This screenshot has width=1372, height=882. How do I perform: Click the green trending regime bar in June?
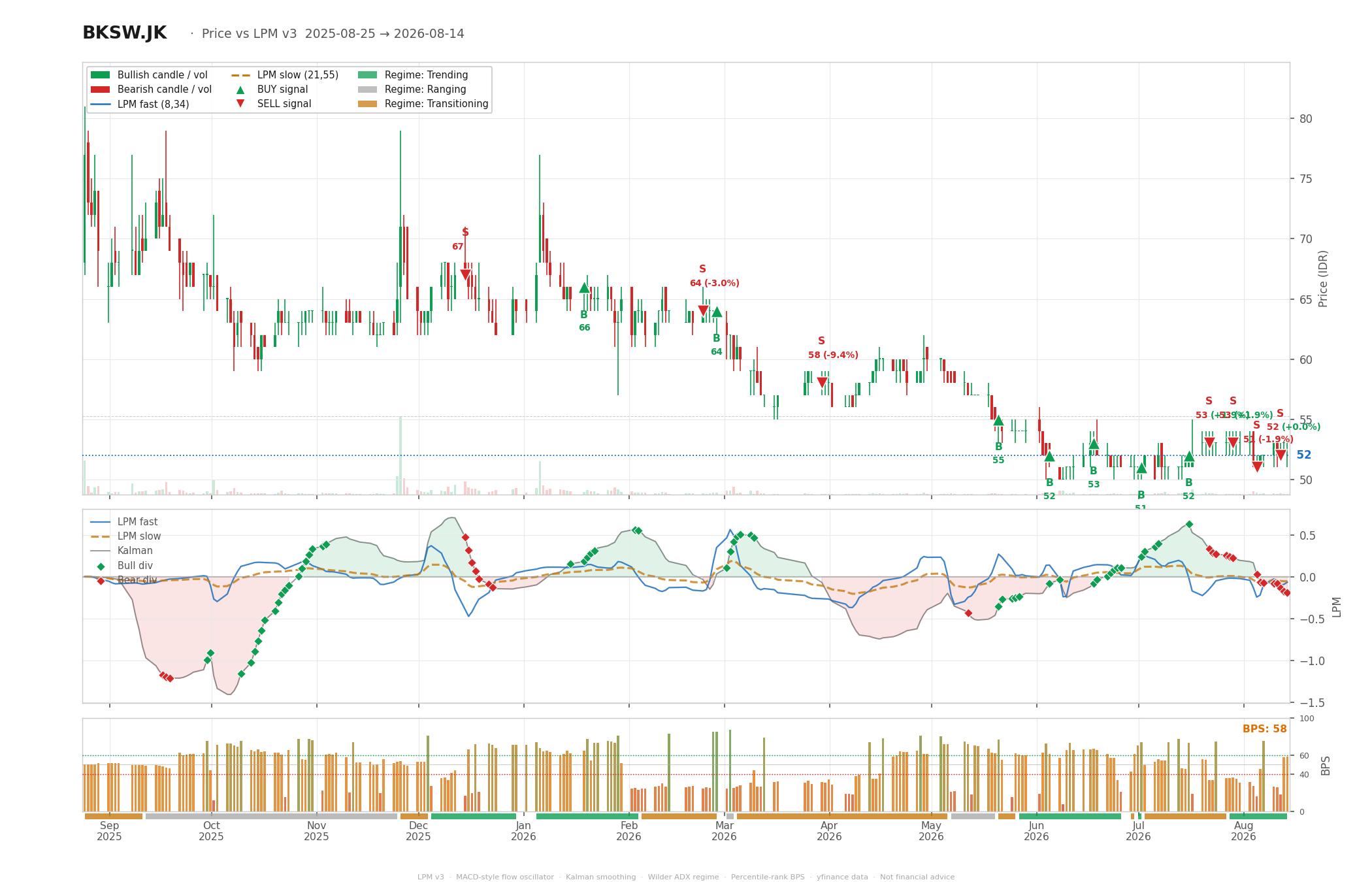point(1070,816)
